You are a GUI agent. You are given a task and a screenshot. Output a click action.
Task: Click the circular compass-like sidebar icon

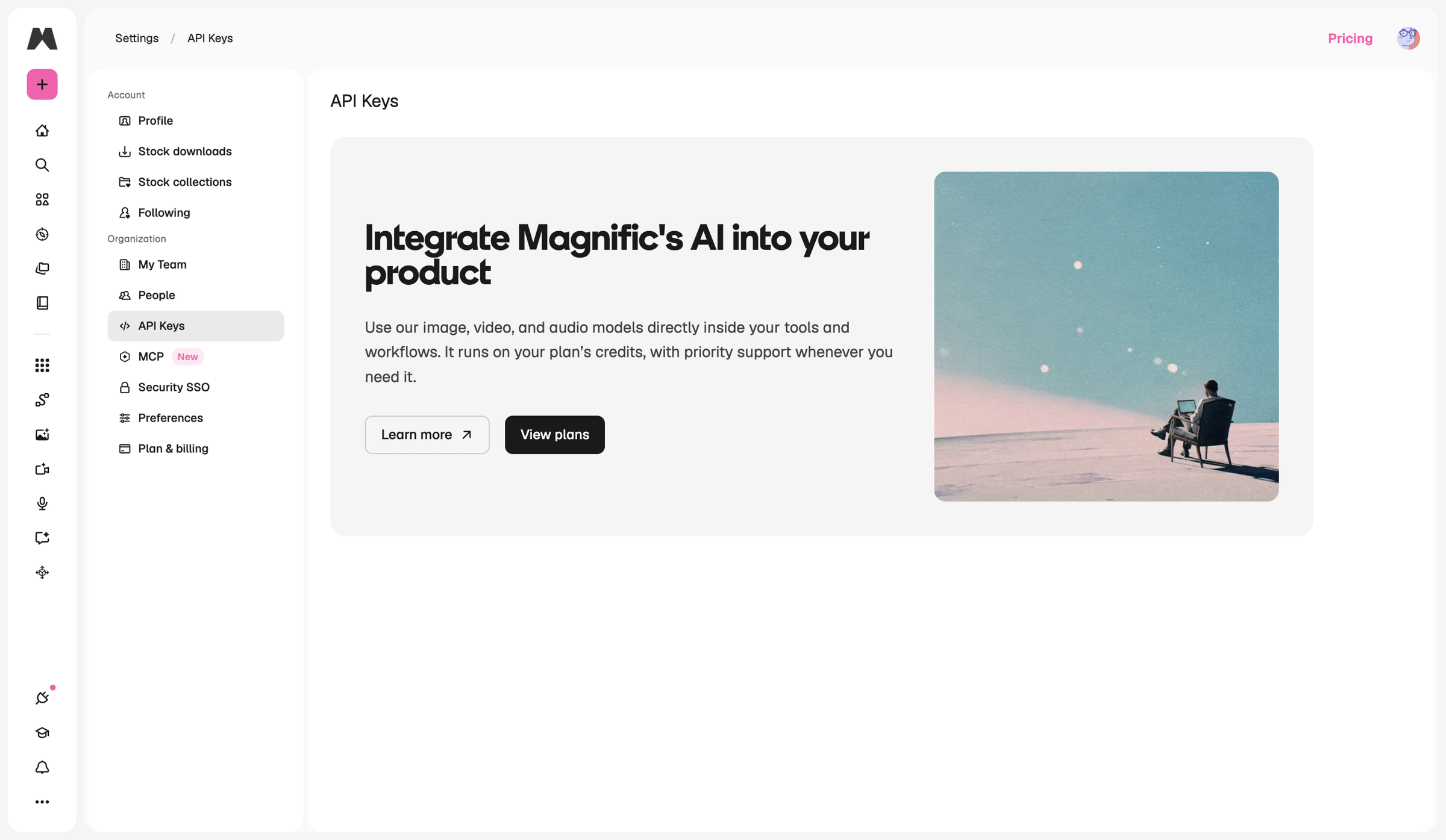(x=42, y=234)
